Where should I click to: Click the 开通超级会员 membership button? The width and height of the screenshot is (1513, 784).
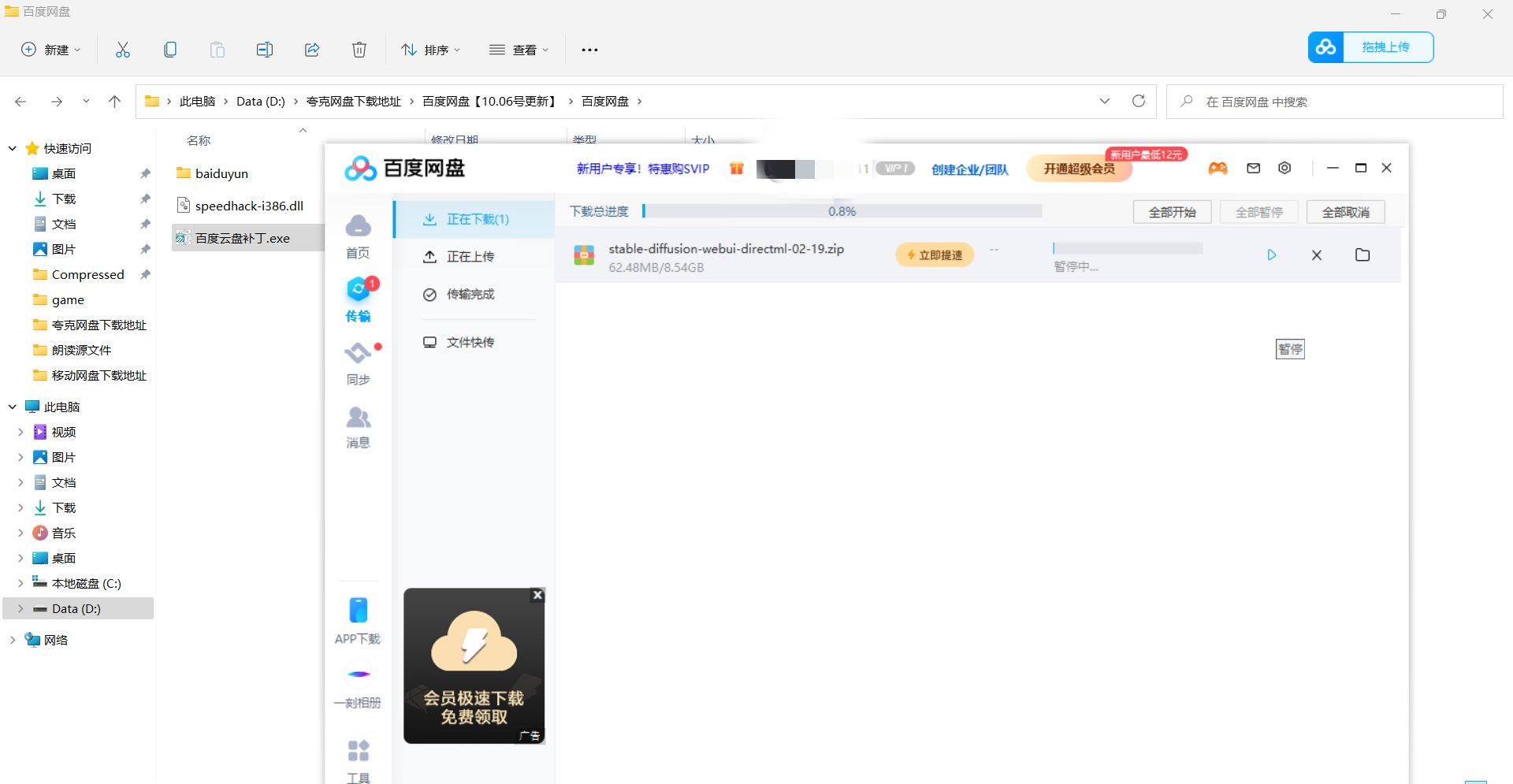(x=1079, y=168)
